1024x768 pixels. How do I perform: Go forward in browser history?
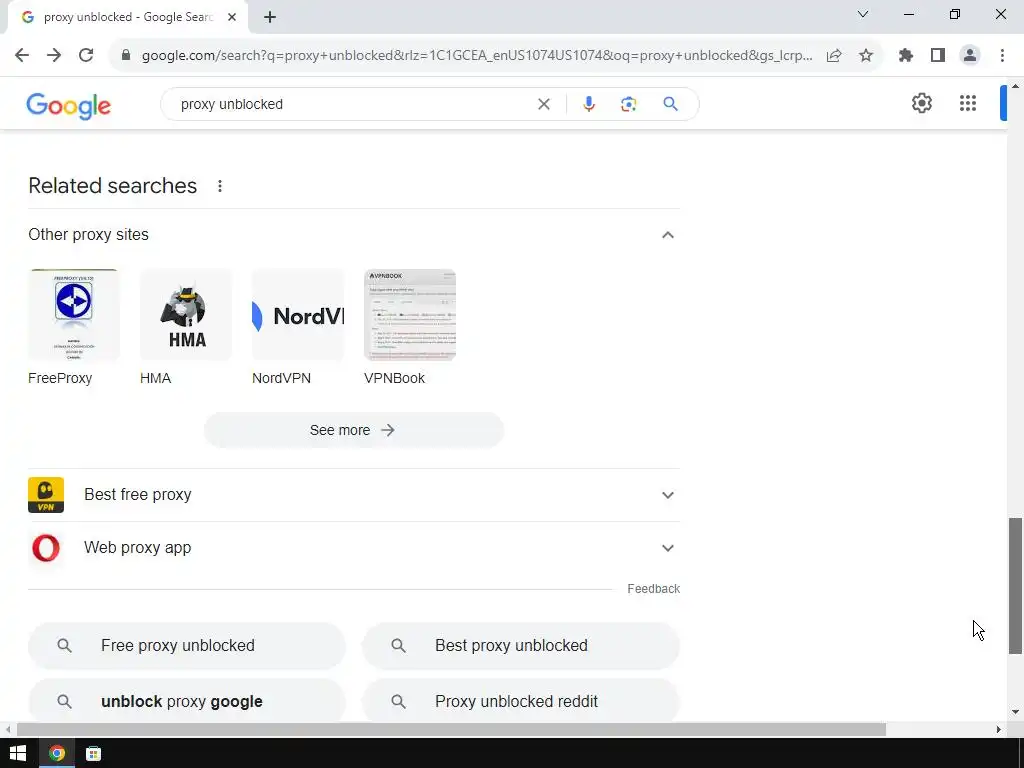[54, 56]
